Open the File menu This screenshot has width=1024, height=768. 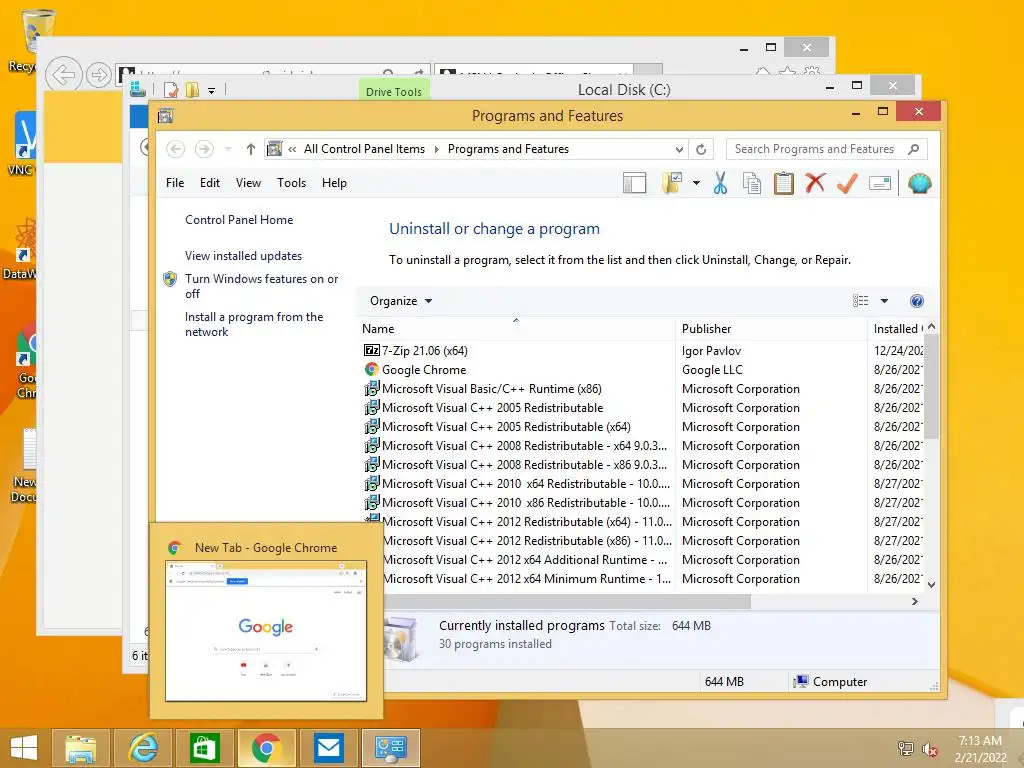click(x=175, y=183)
